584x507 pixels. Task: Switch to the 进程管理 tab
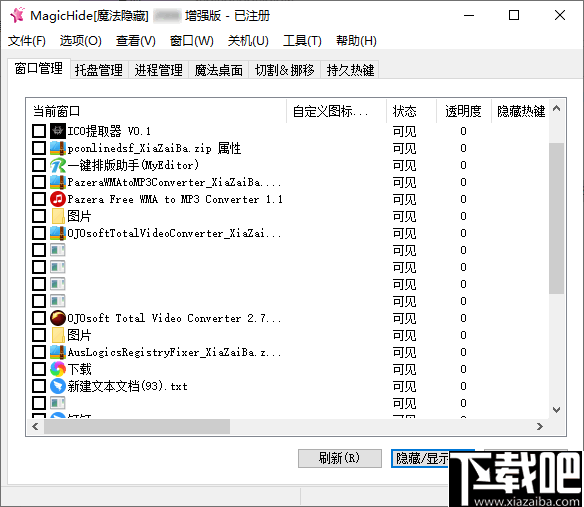[x=159, y=70]
